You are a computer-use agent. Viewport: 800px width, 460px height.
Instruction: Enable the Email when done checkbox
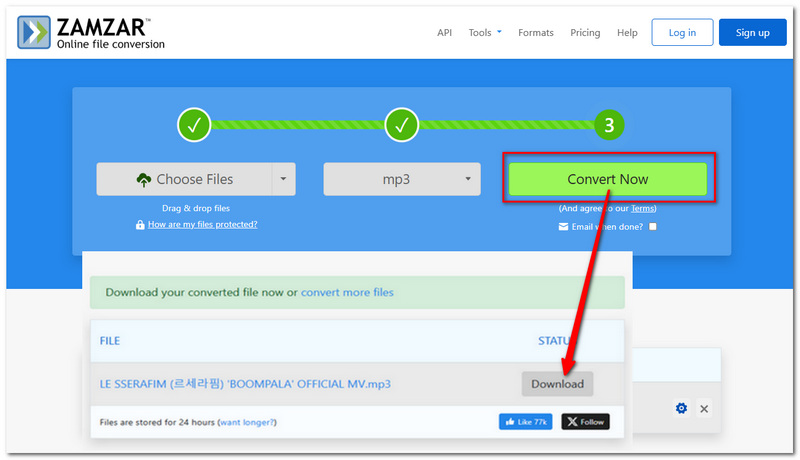tap(653, 227)
